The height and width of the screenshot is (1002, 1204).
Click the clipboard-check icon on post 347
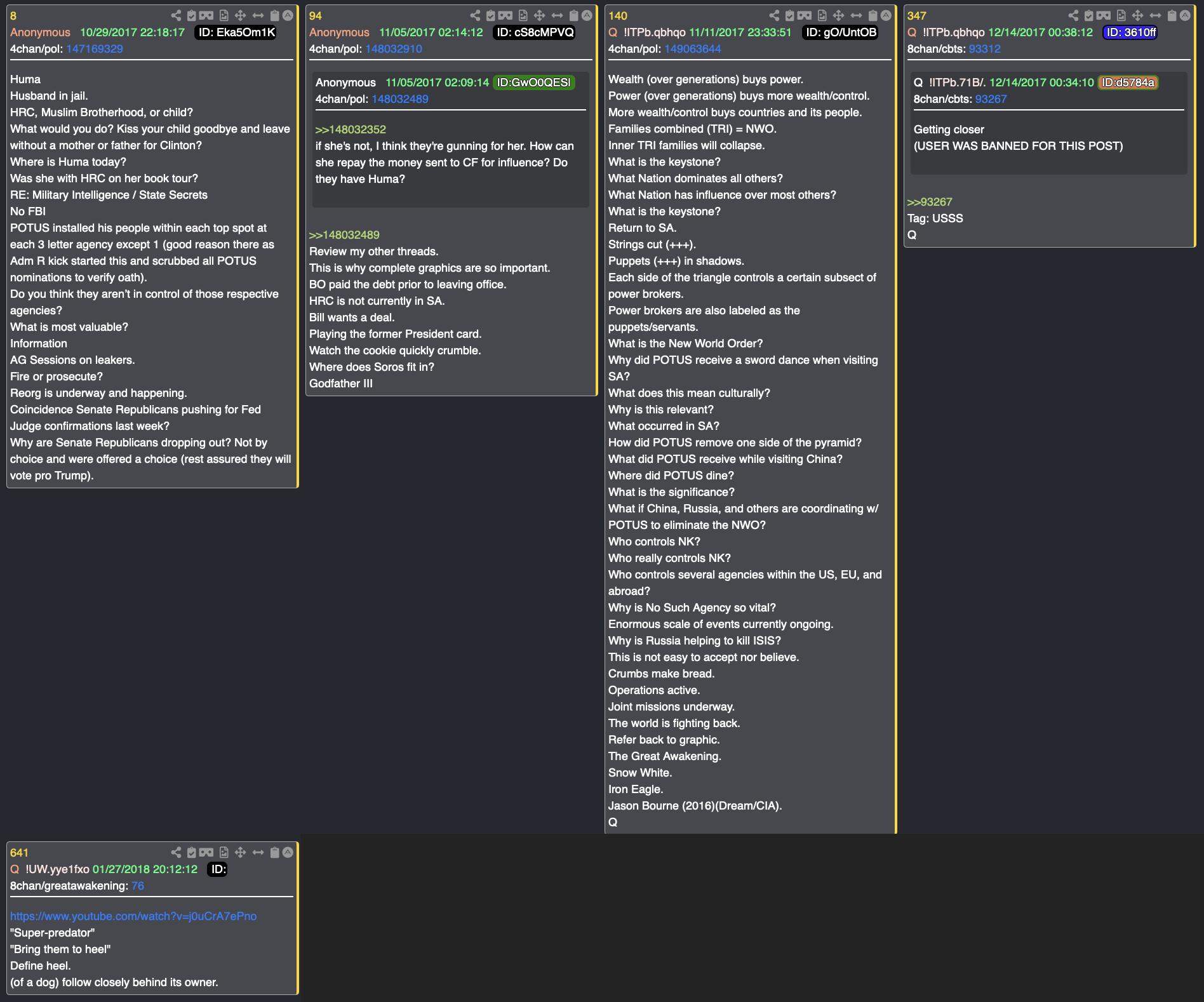click(x=1089, y=15)
